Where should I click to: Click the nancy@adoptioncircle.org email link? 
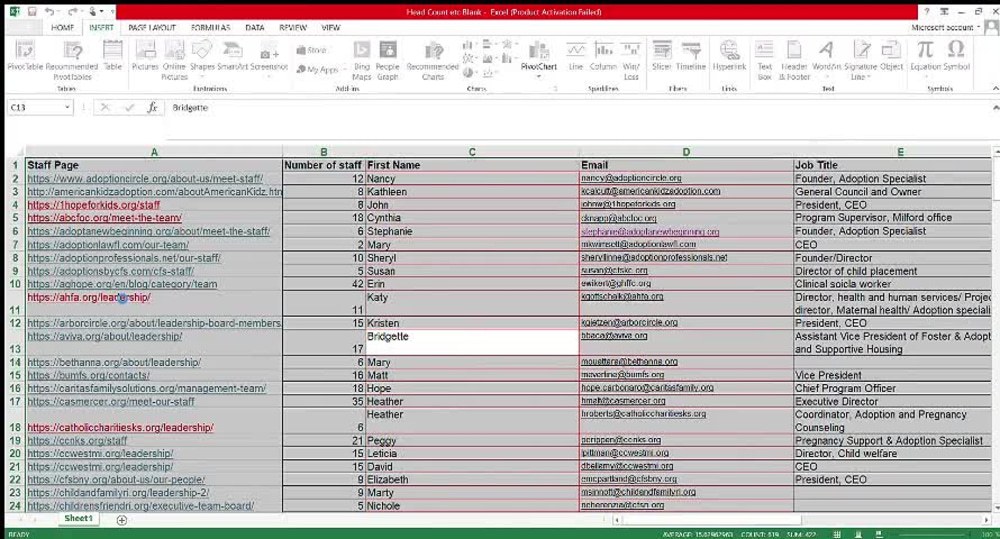click(x=631, y=179)
